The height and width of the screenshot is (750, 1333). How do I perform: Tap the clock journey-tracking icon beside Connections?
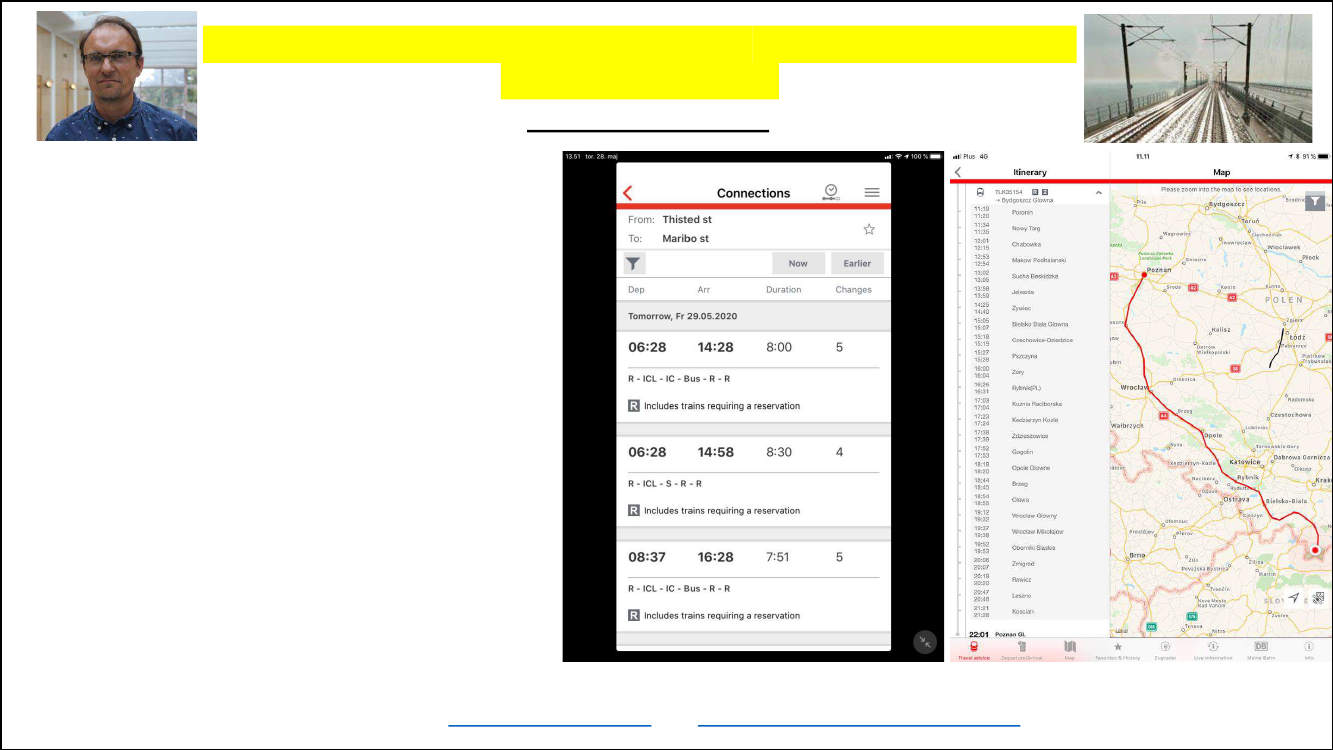(830, 192)
